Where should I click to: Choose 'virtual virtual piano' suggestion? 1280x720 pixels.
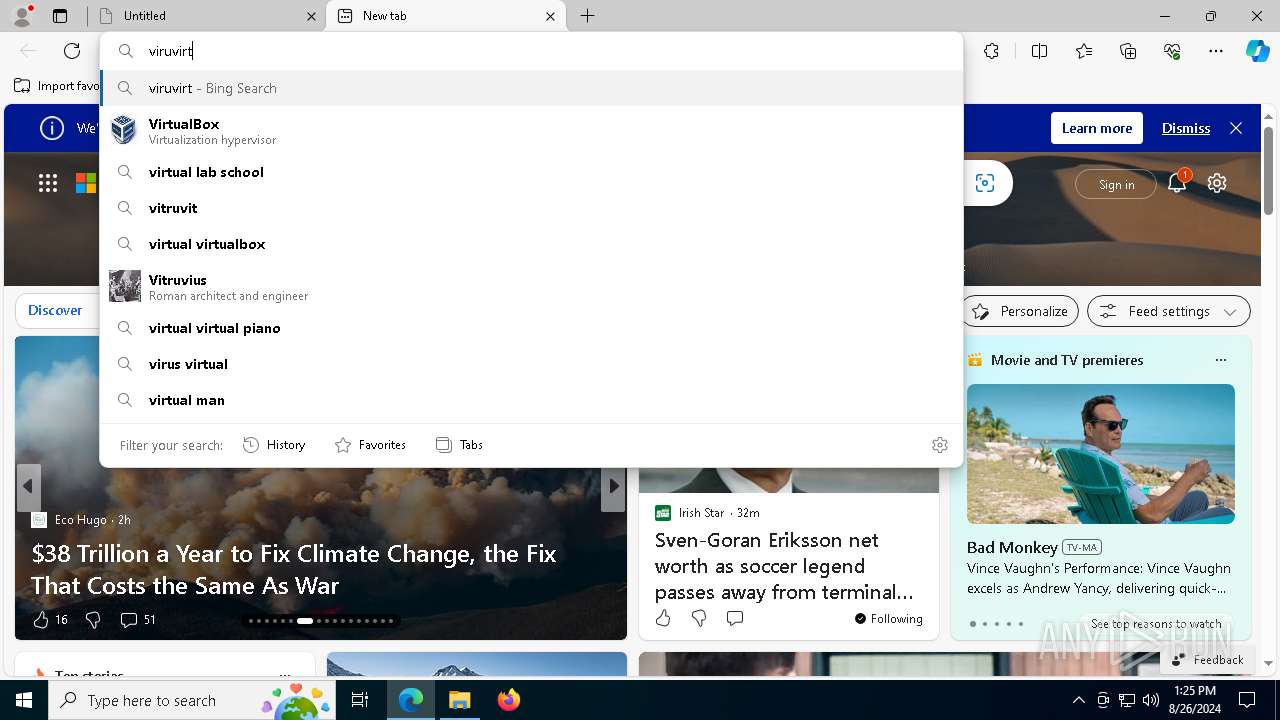pyautogui.click(x=531, y=328)
